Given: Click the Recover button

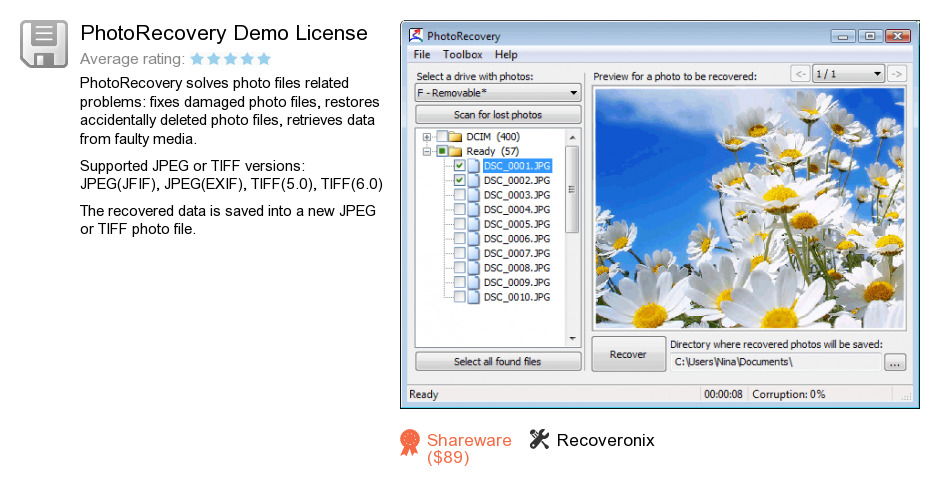Looking at the screenshot, I should click(x=628, y=354).
